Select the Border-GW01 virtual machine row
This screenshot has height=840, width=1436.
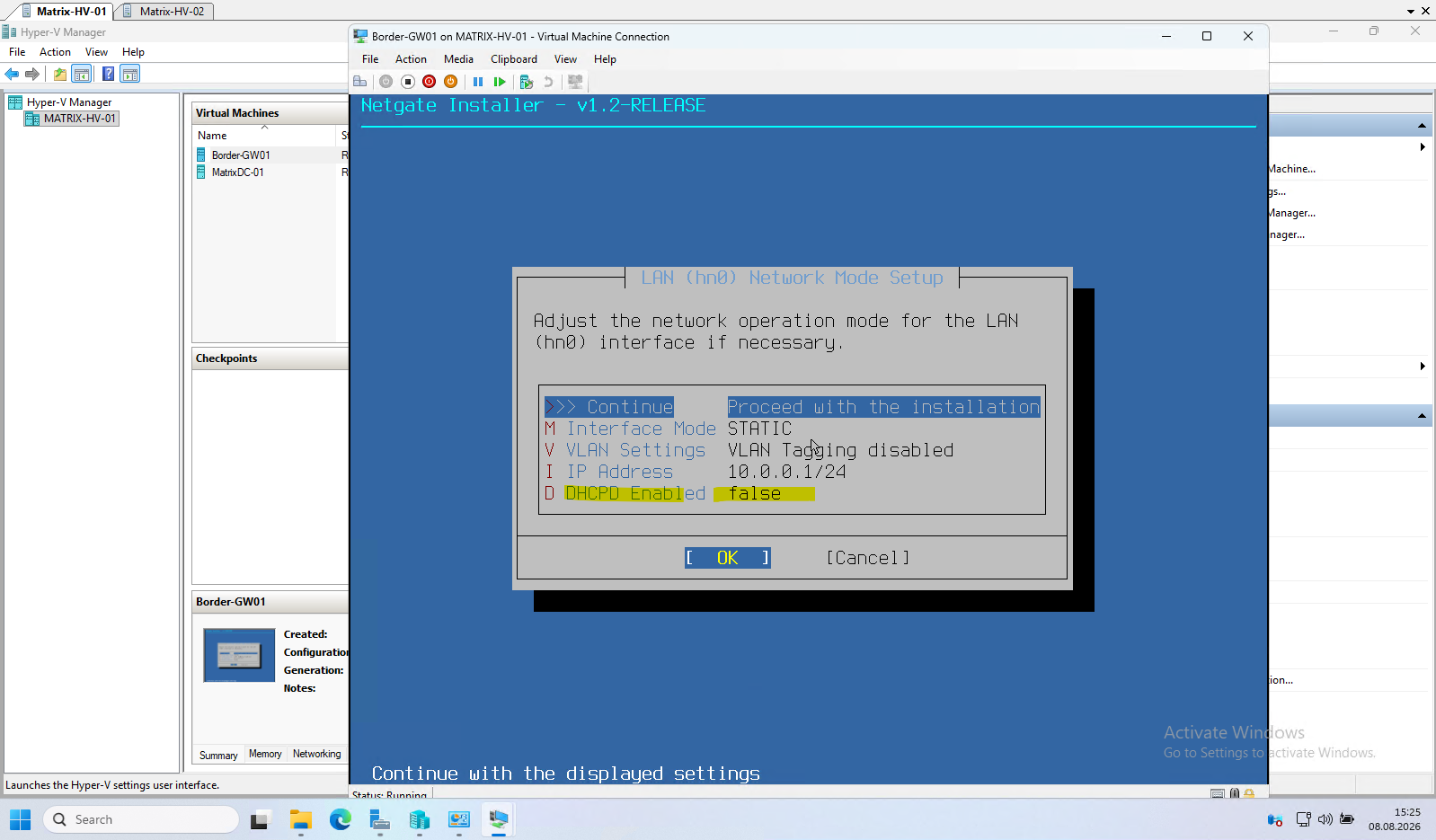pyautogui.click(x=271, y=155)
